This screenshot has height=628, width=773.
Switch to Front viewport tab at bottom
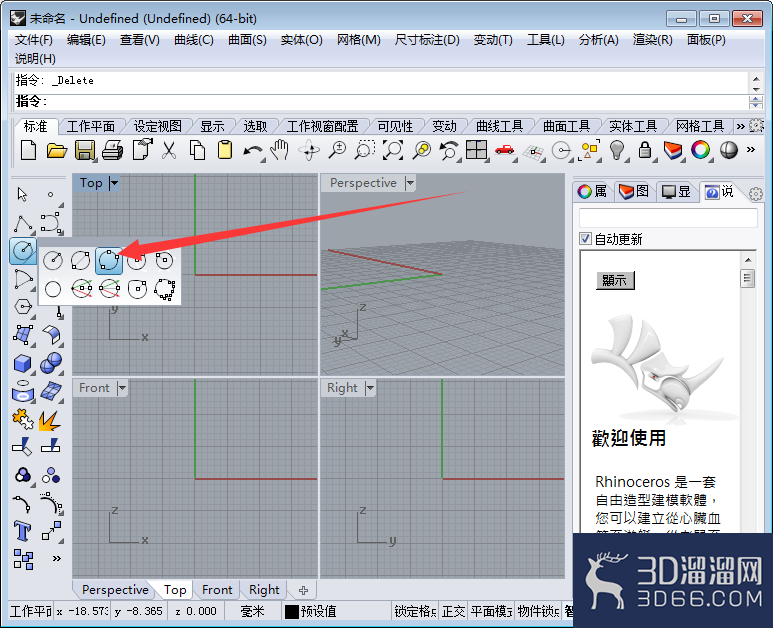tap(216, 590)
